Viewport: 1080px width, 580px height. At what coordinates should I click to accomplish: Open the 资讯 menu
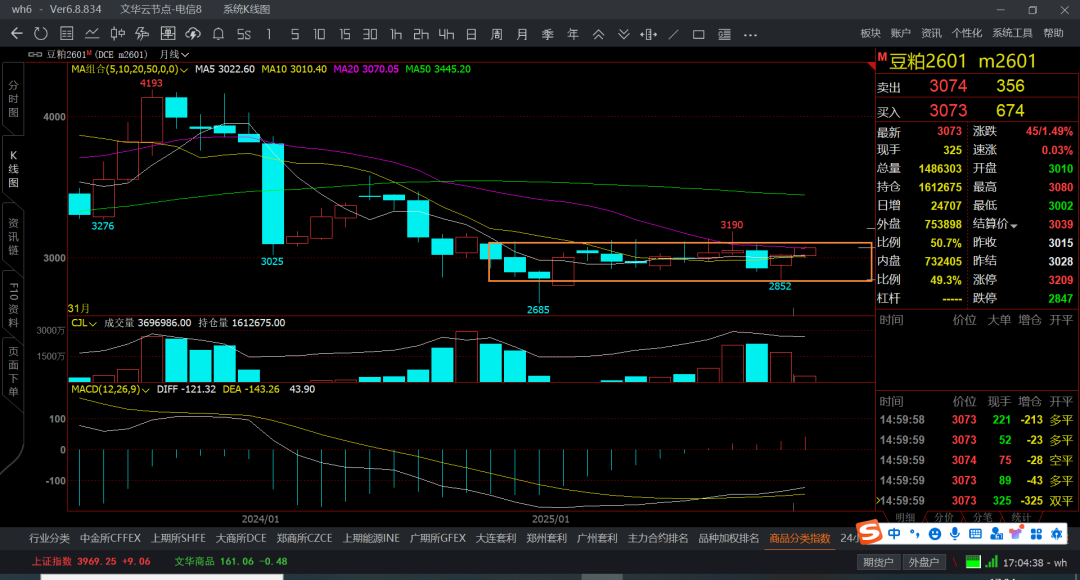point(931,33)
